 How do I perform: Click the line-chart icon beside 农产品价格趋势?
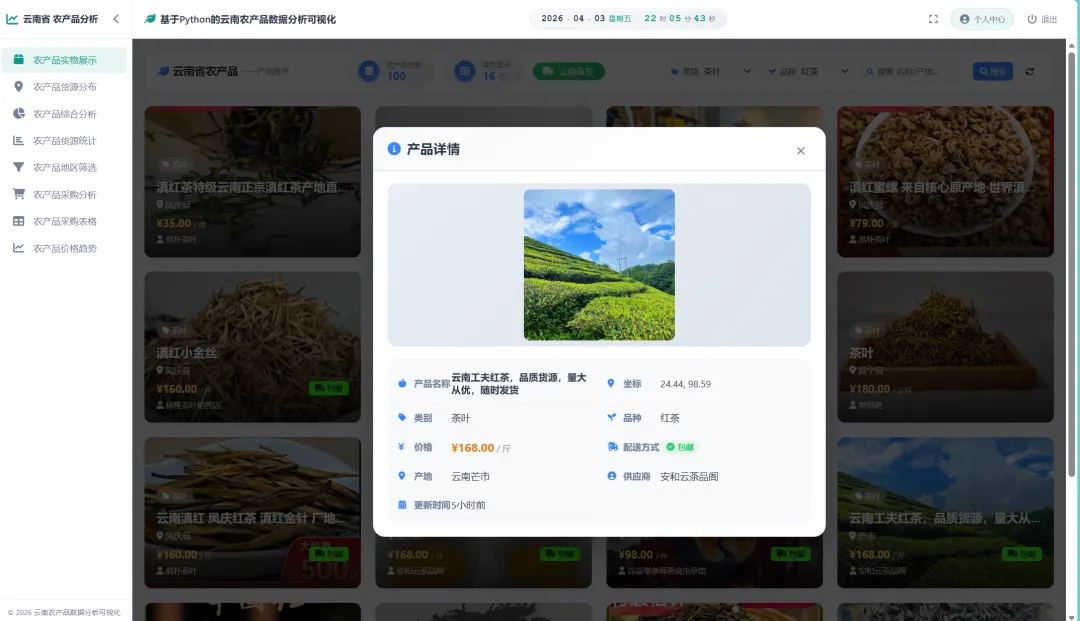[x=19, y=248]
